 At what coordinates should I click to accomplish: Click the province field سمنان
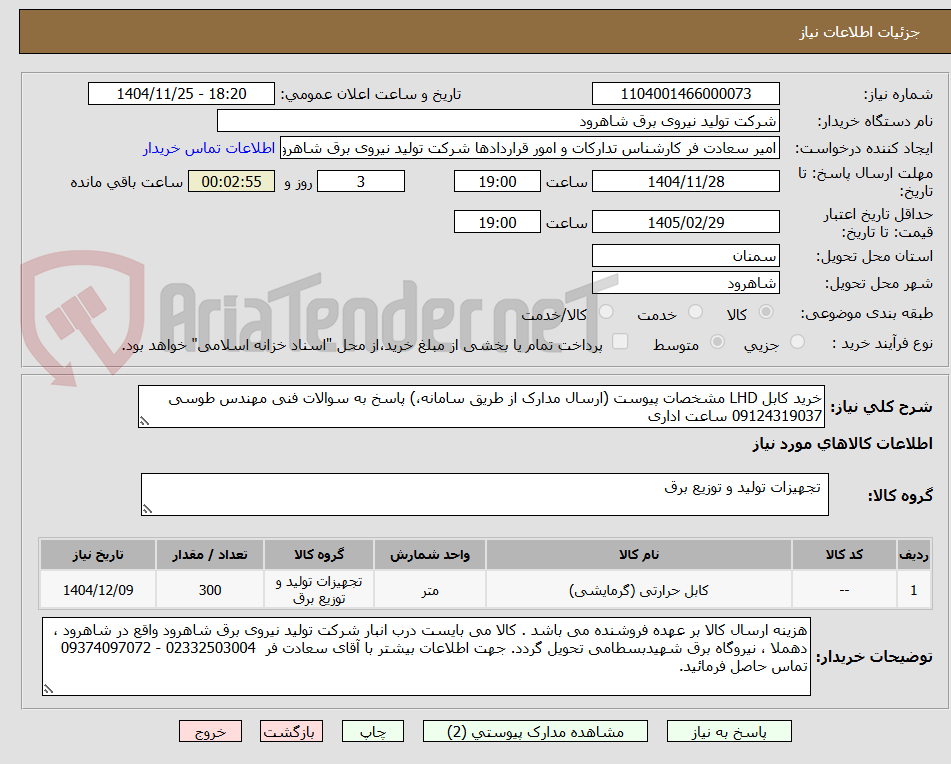[685, 256]
